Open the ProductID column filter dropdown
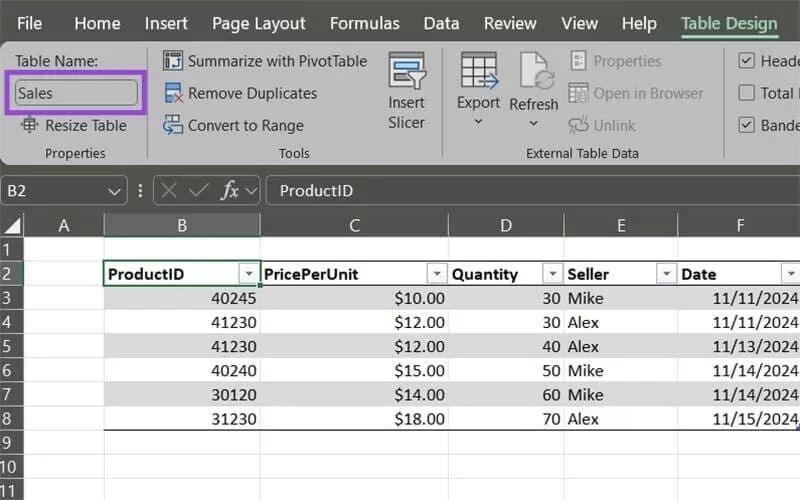The image size is (800, 500). click(x=248, y=274)
